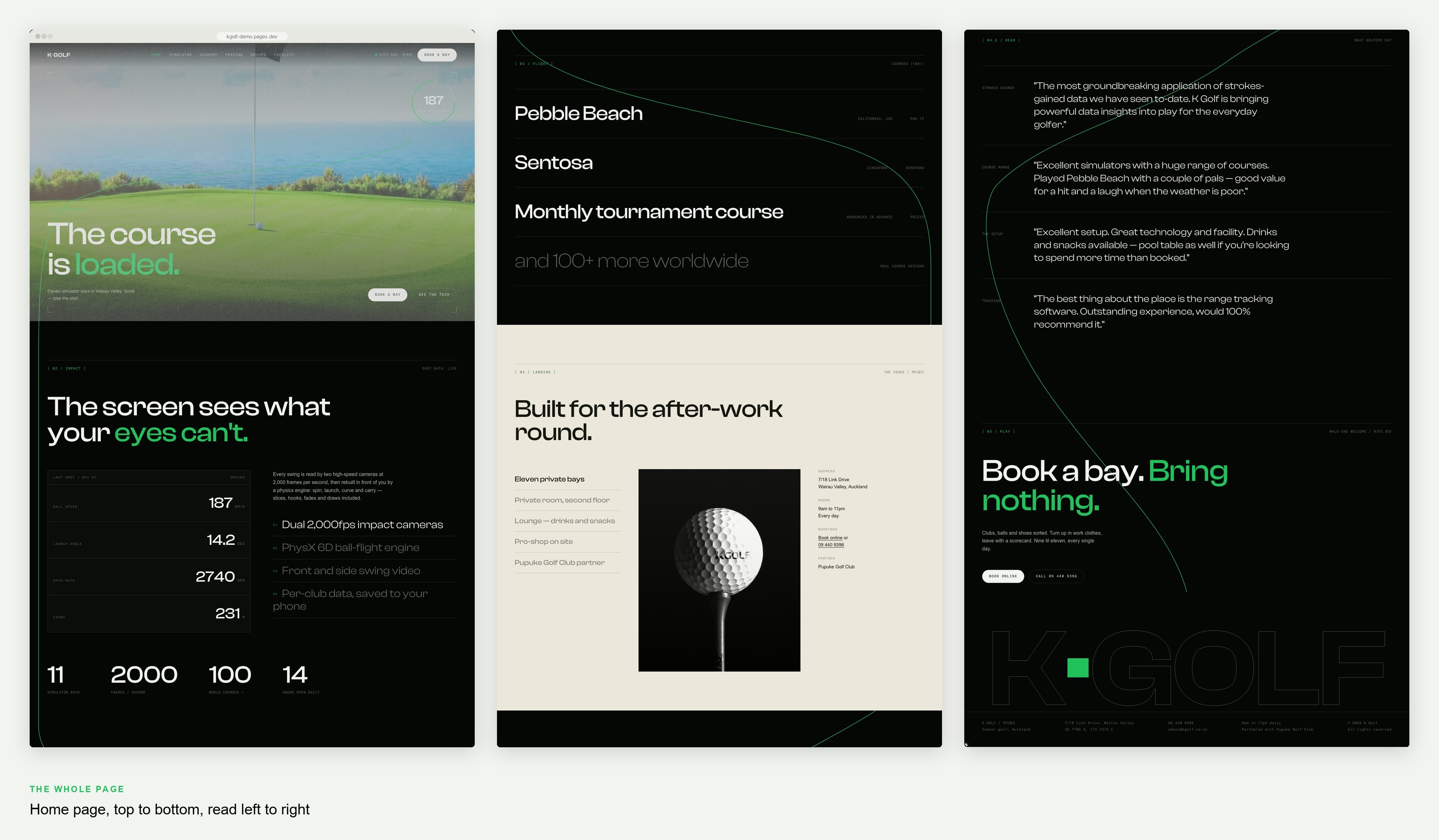
Task: Select the Pricing nav link
Action: point(234,55)
